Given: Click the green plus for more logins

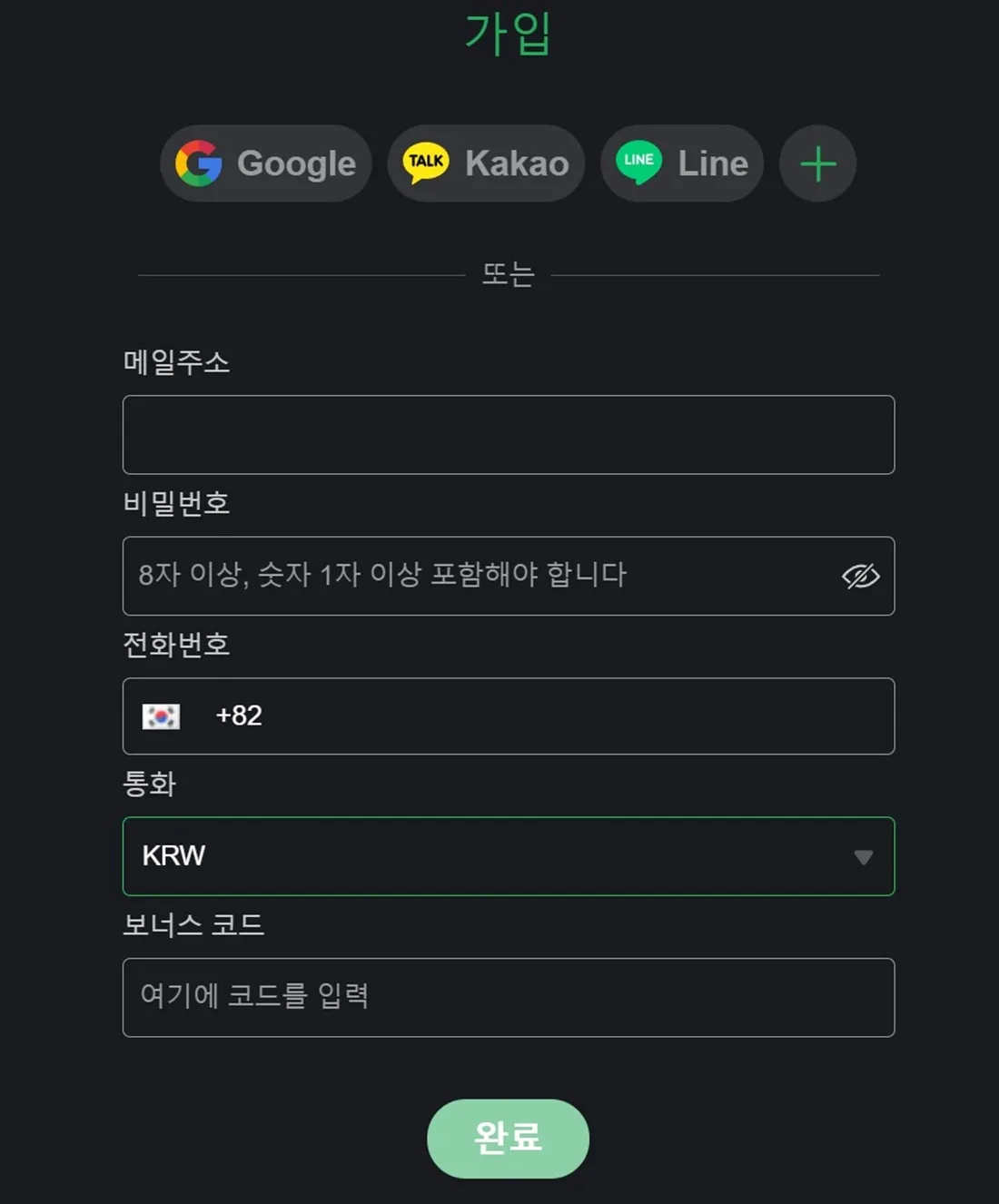Looking at the screenshot, I should 817,163.
